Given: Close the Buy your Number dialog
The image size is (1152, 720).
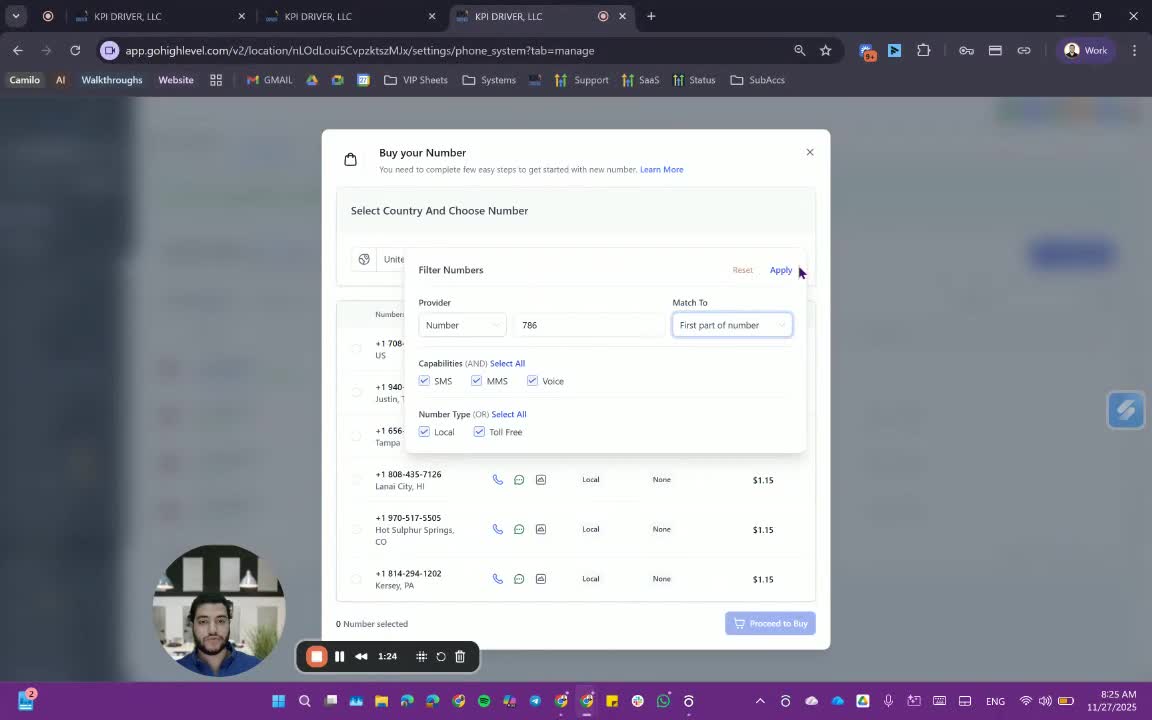Looking at the screenshot, I should 810,152.
